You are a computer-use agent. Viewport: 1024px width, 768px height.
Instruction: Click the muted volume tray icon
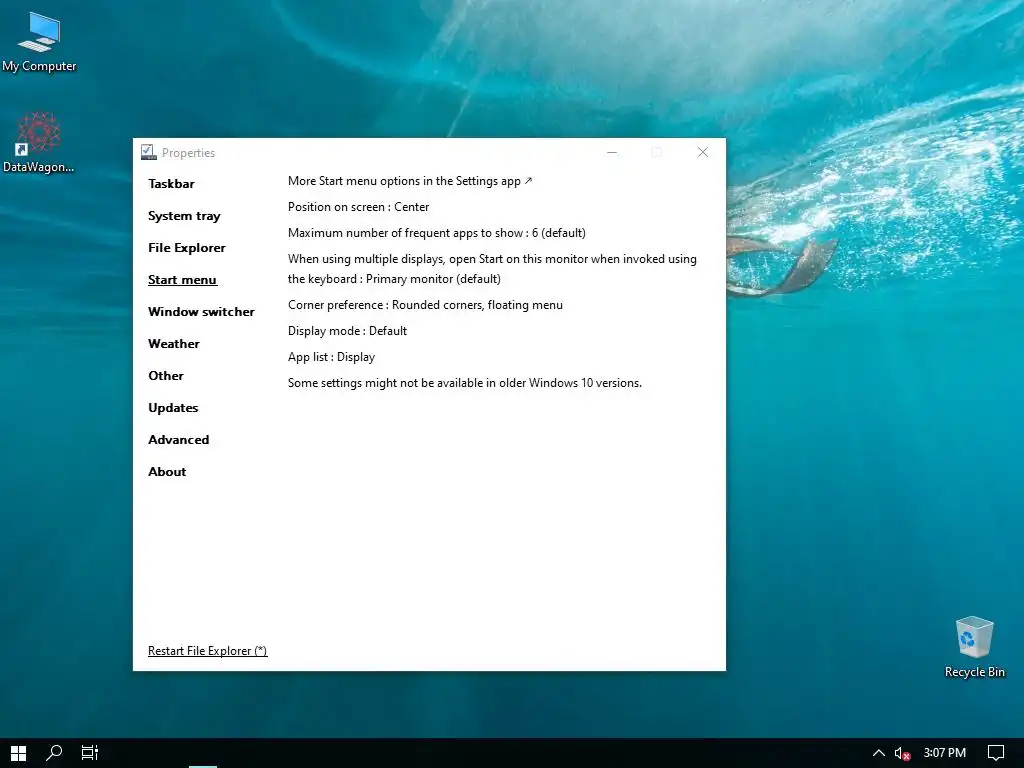tap(902, 754)
